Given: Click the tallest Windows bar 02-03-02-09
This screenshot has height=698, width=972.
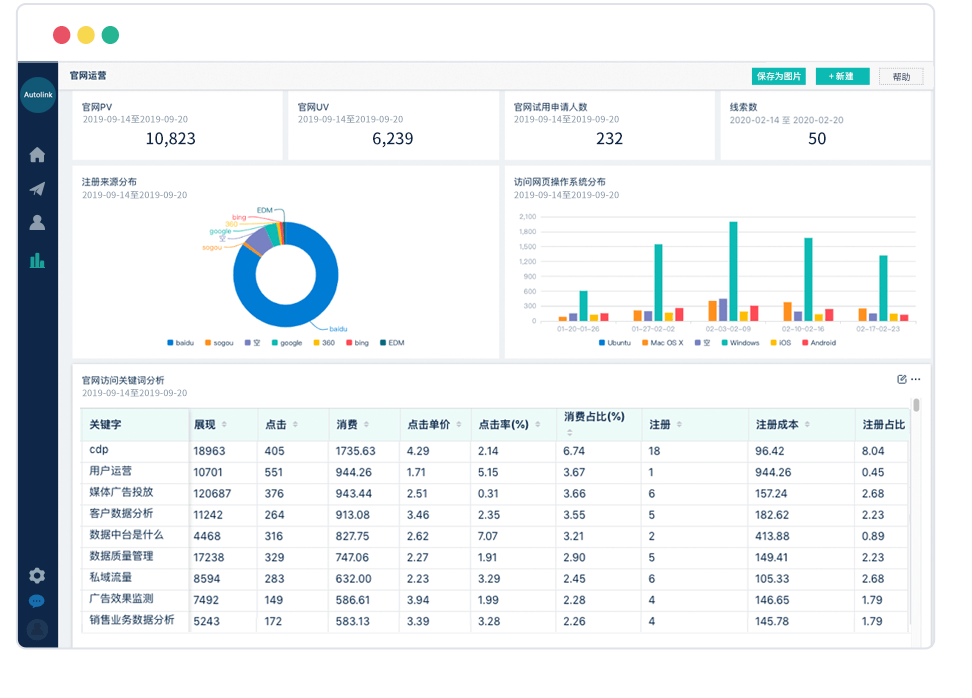Looking at the screenshot, I should (x=733, y=272).
